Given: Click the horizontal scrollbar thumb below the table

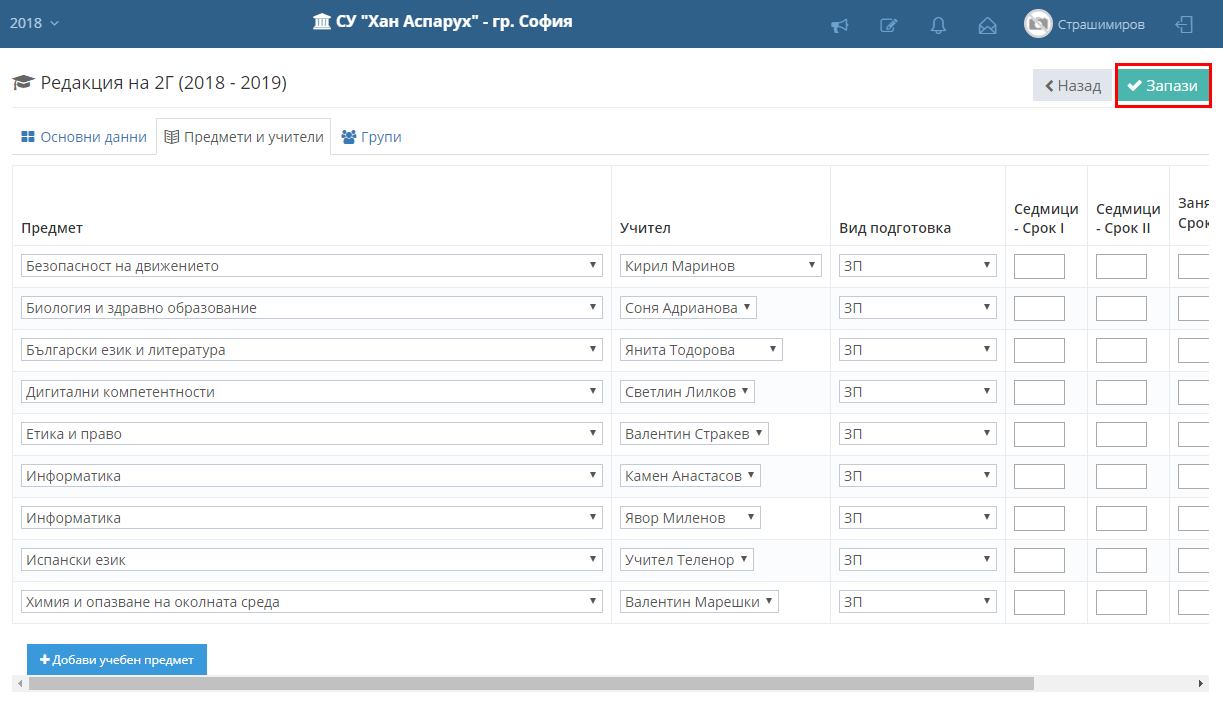Looking at the screenshot, I should [530, 684].
